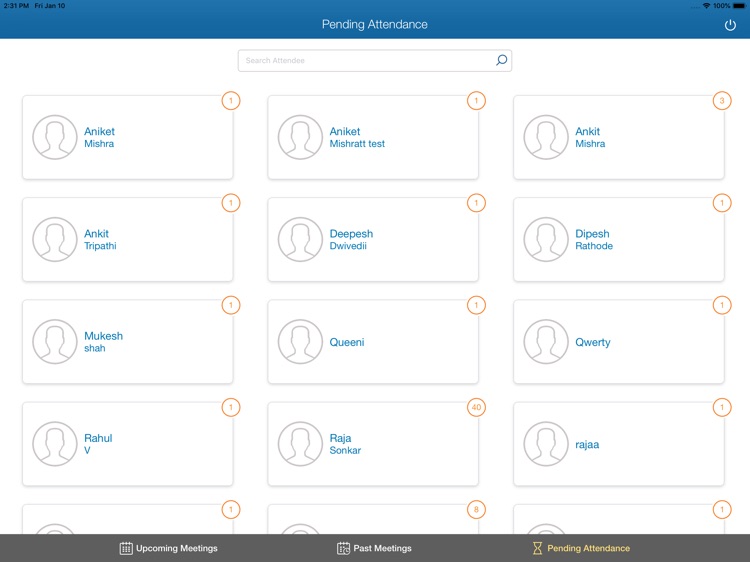Select the name rajaa
750x562 pixels.
click(587, 444)
